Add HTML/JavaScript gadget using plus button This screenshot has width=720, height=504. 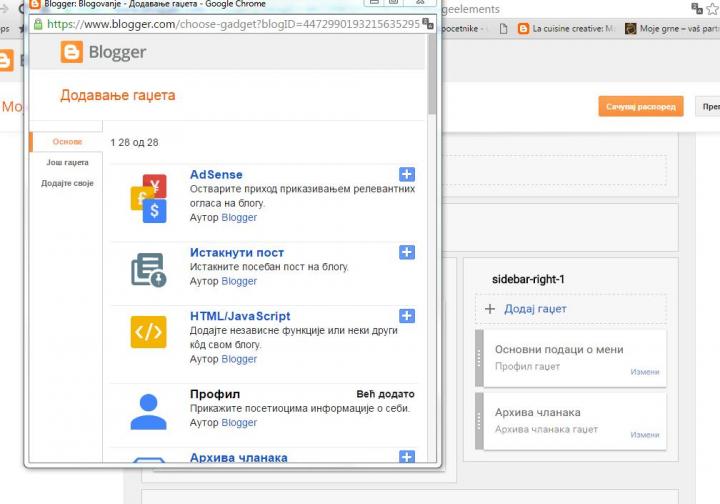406,316
